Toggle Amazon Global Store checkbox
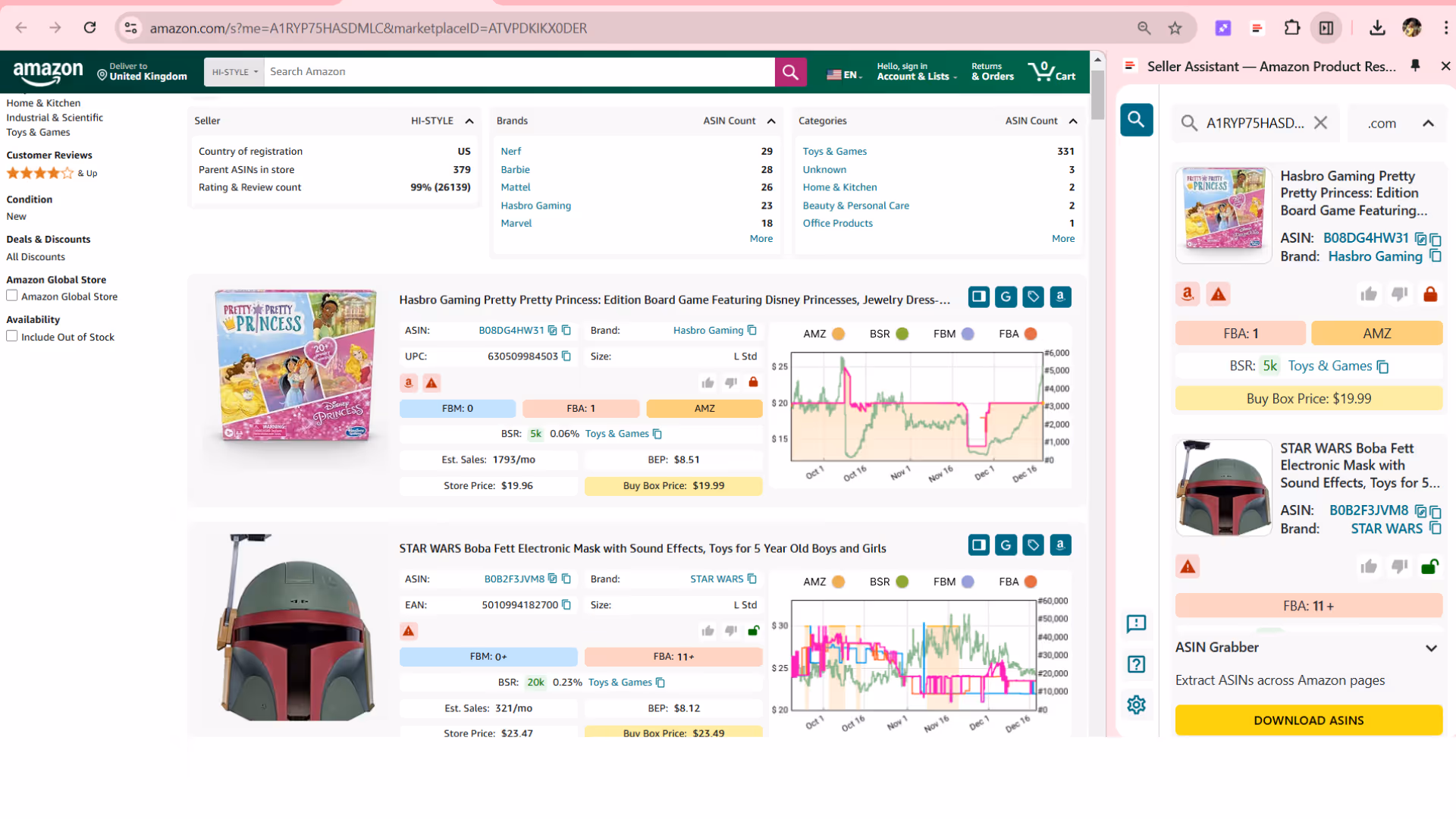Viewport: 1456px width, 819px height. click(12, 296)
